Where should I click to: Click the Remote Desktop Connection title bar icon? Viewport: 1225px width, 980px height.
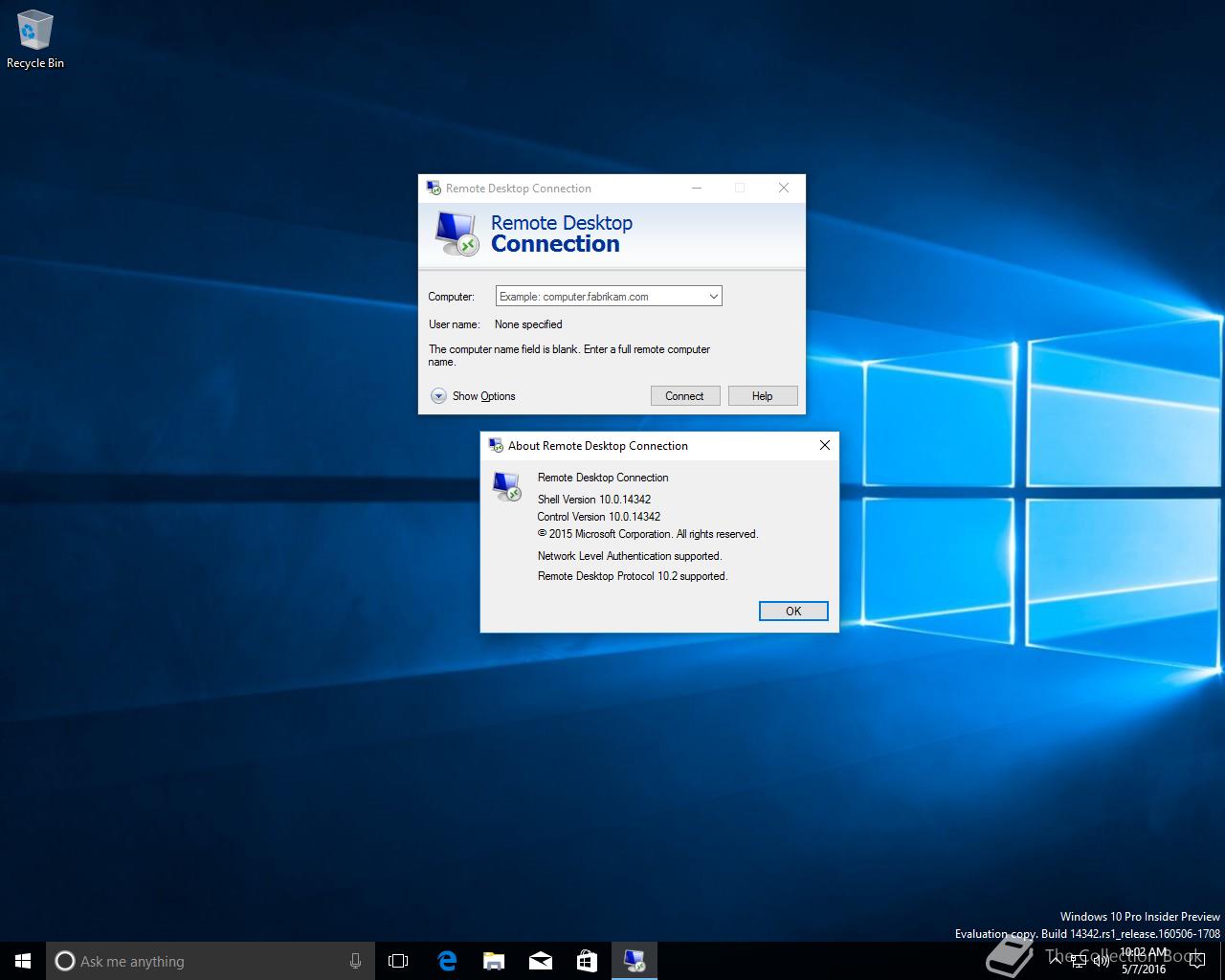434,188
